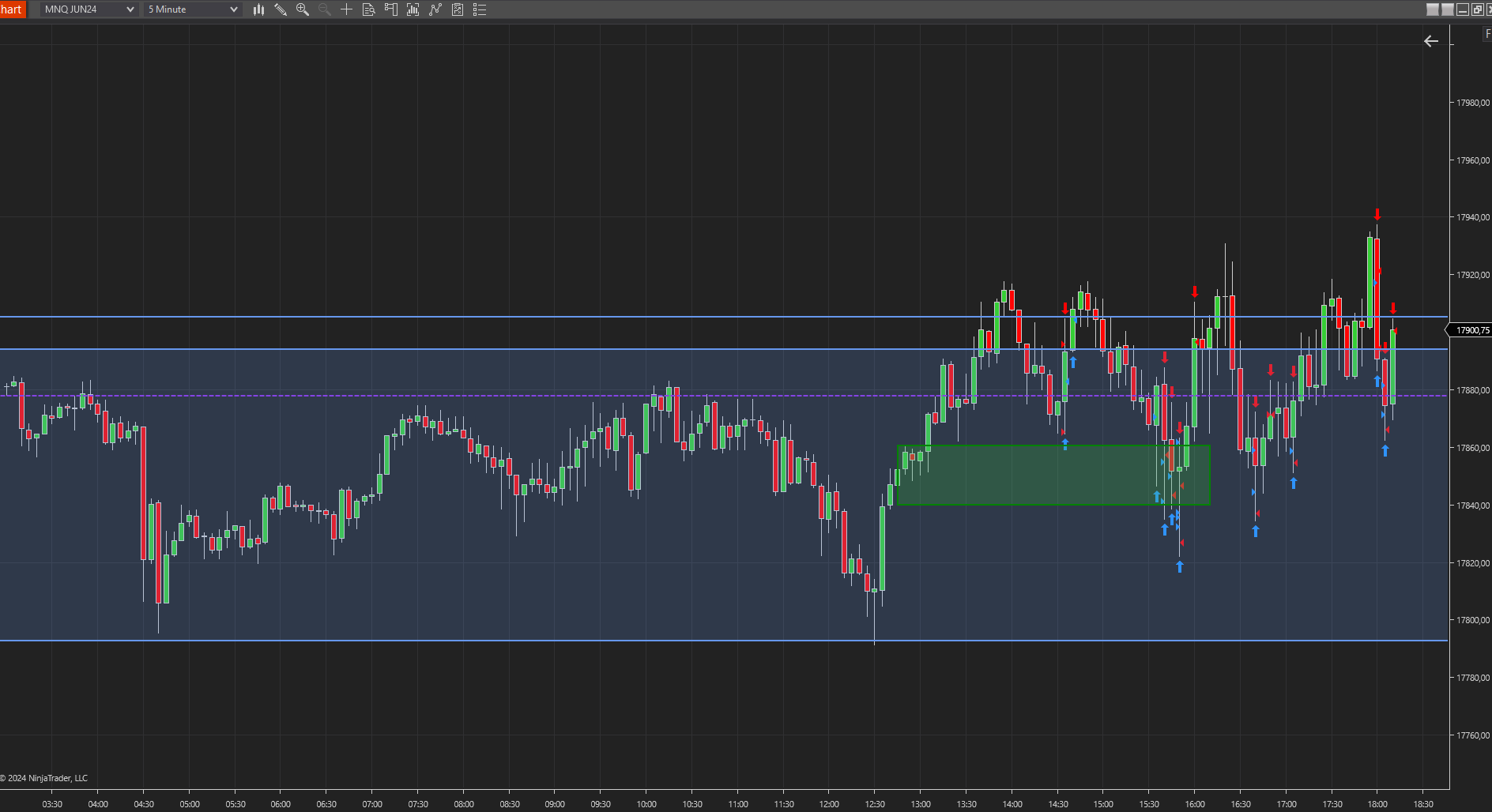Image resolution: width=1492 pixels, height=812 pixels.
Task: Click the 17900,75 current price marker
Action: coord(1470,330)
